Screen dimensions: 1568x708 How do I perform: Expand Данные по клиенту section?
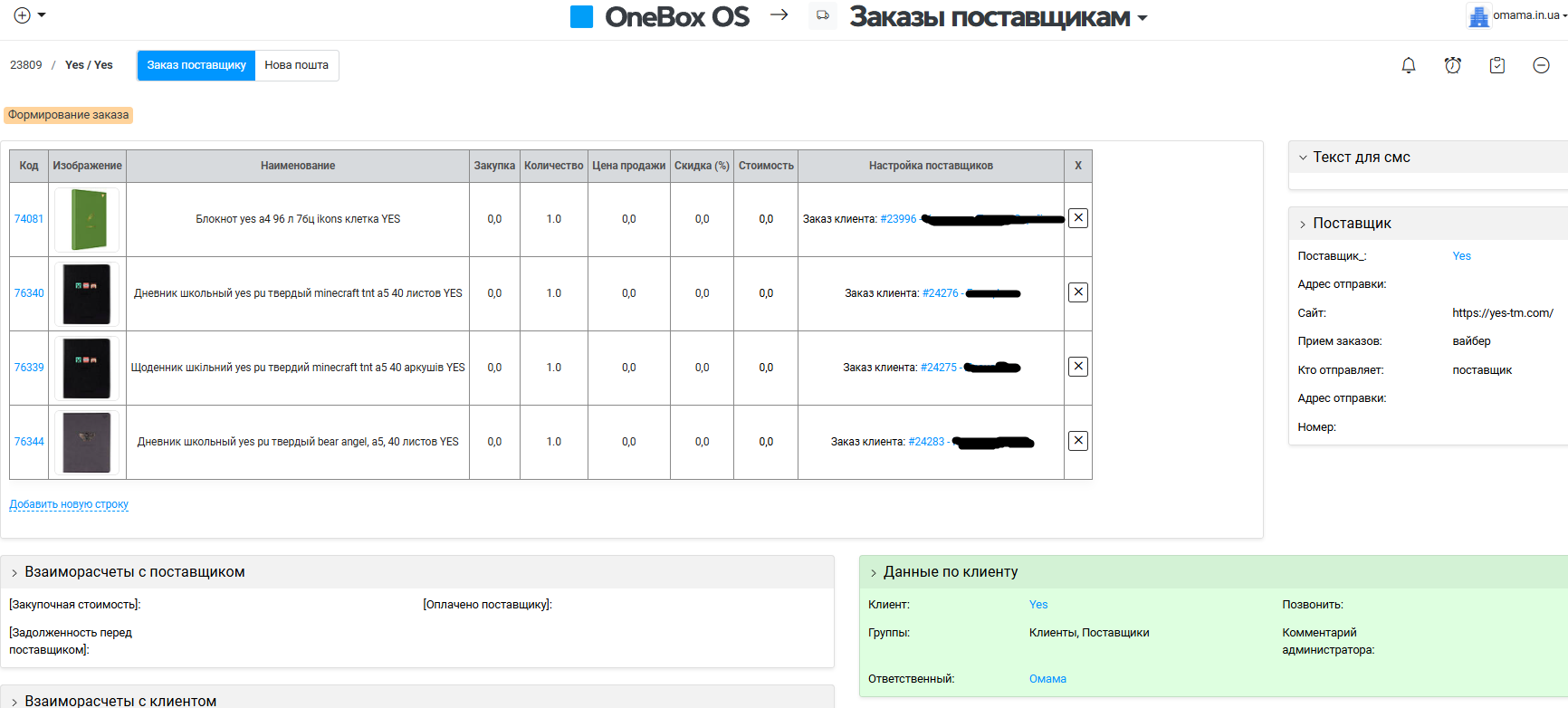point(874,573)
